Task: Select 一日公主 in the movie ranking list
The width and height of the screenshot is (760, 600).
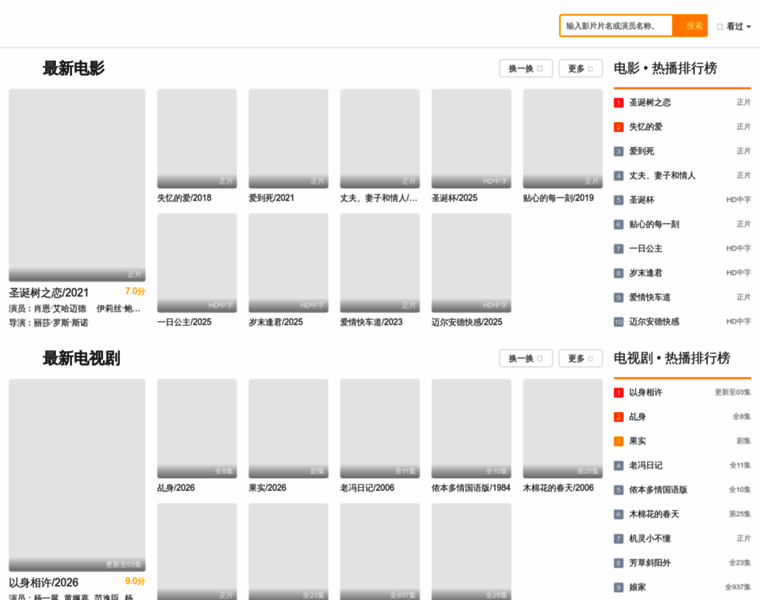Action: point(682,249)
